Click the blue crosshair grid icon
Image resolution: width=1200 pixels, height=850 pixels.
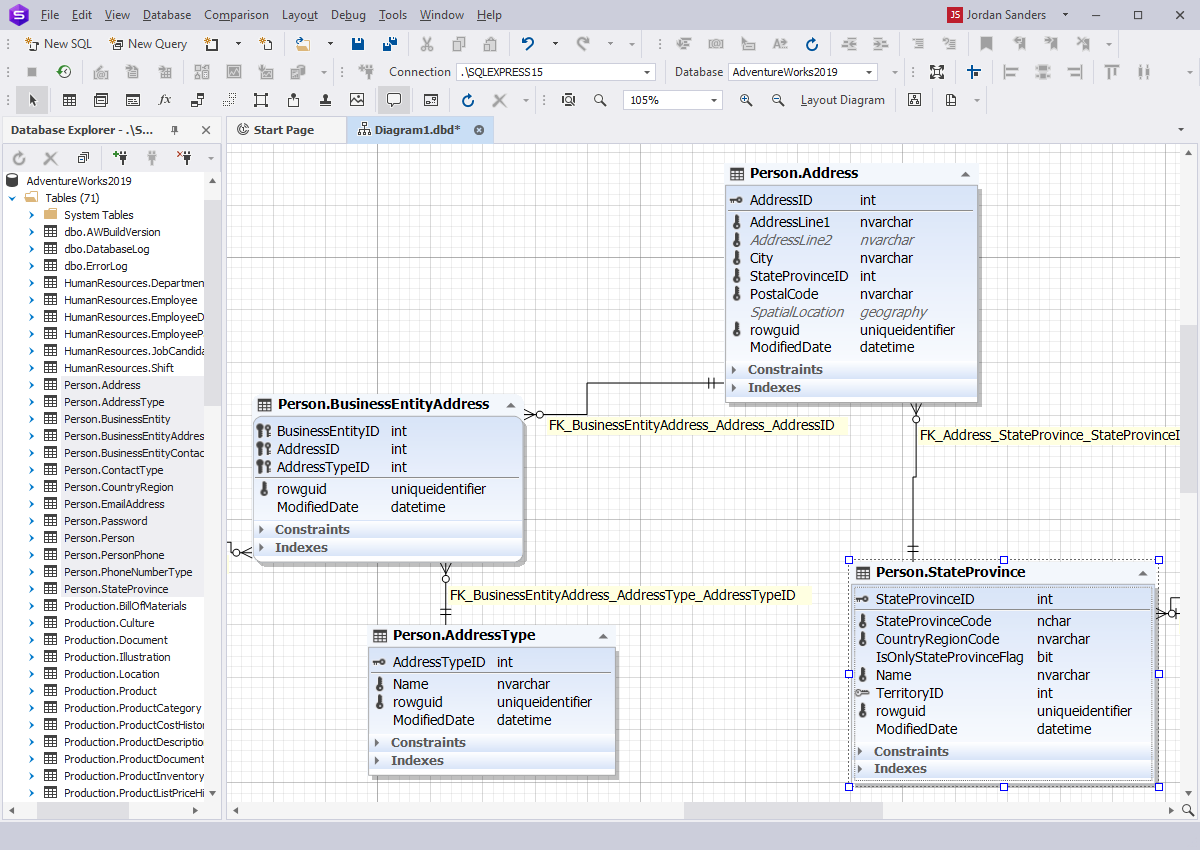[x=973, y=72]
